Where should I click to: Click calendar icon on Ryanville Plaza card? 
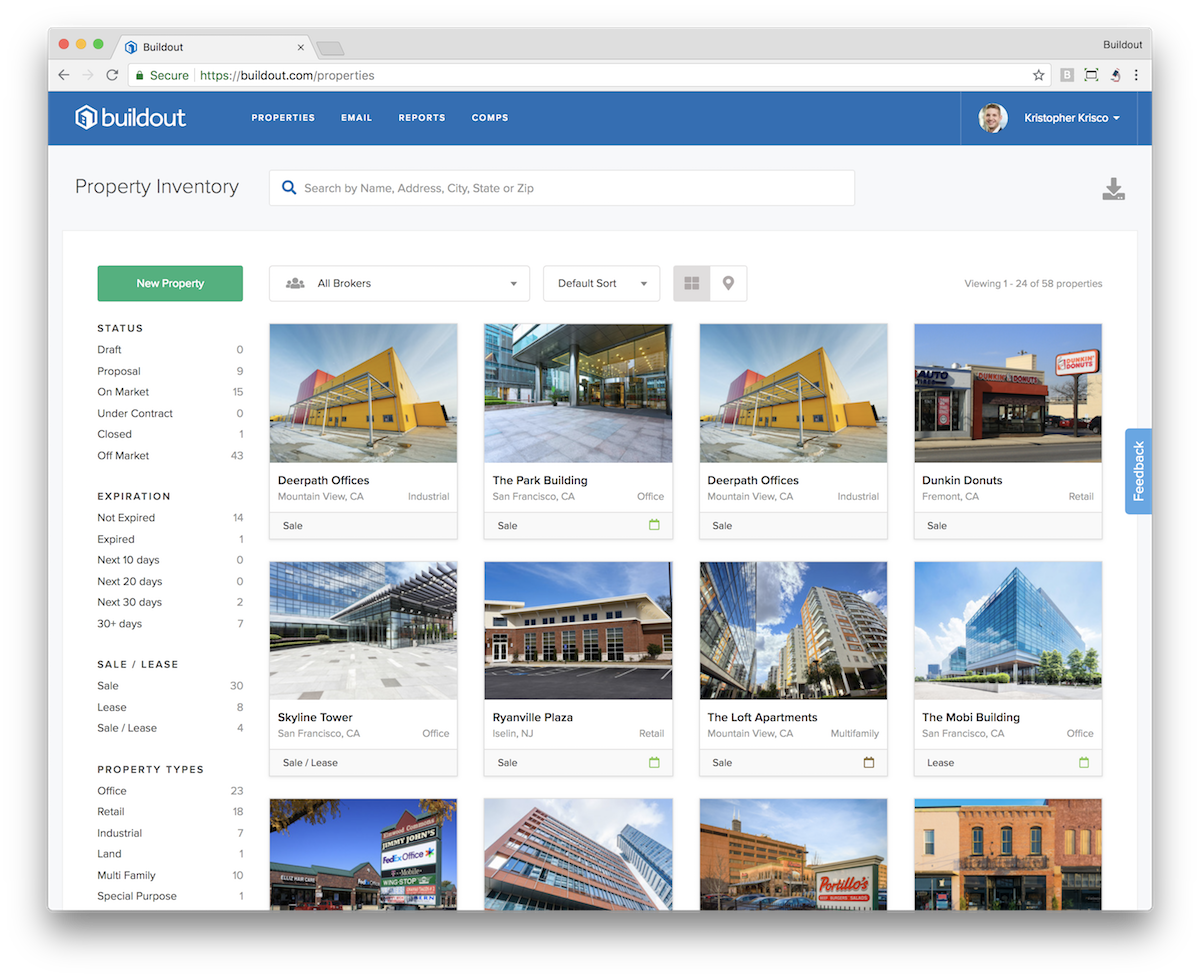(654, 762)
